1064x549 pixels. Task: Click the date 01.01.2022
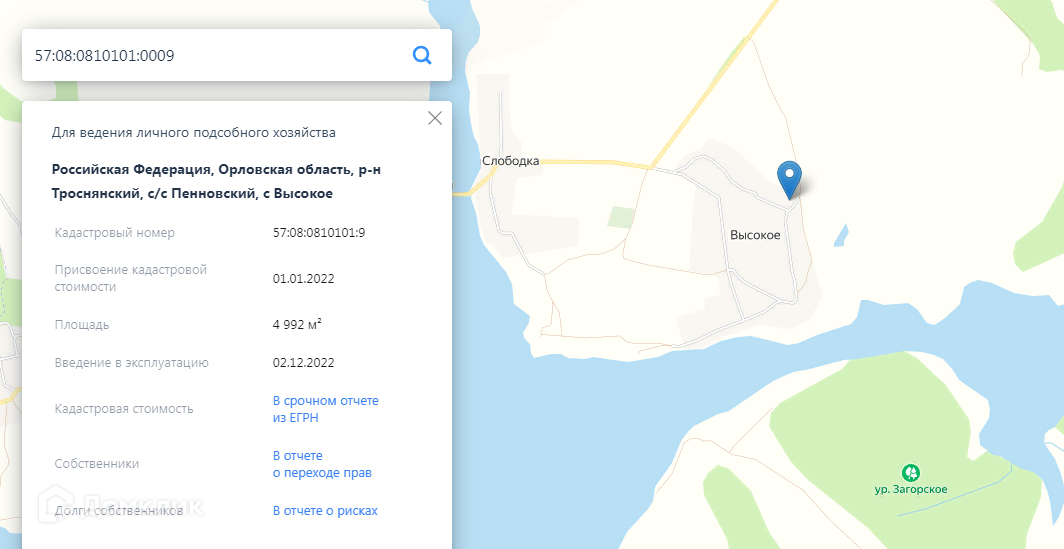pos(303,278)
